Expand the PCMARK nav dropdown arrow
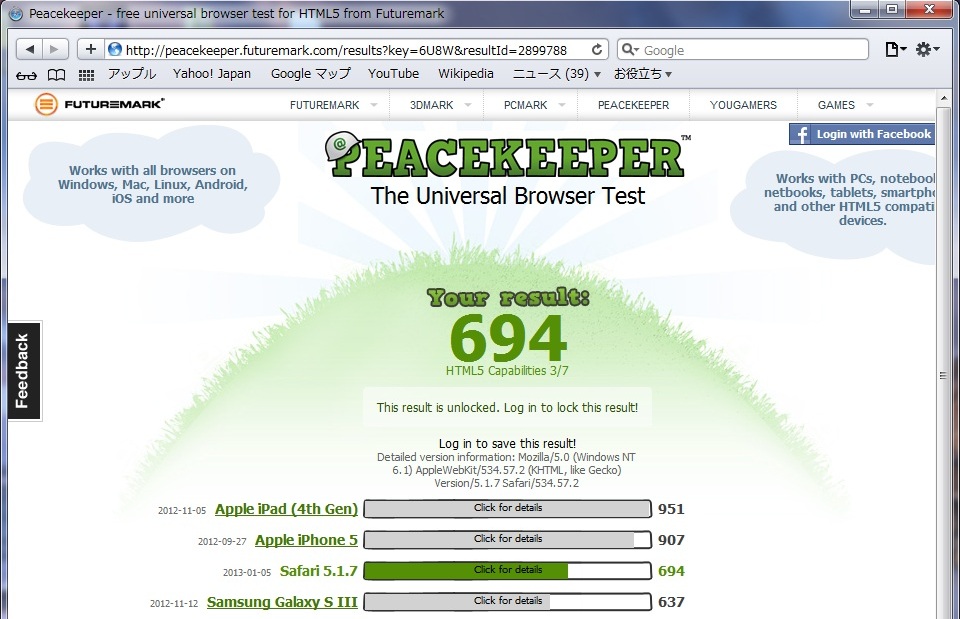Viewport: 960px width, 619px height. (562, 105)
